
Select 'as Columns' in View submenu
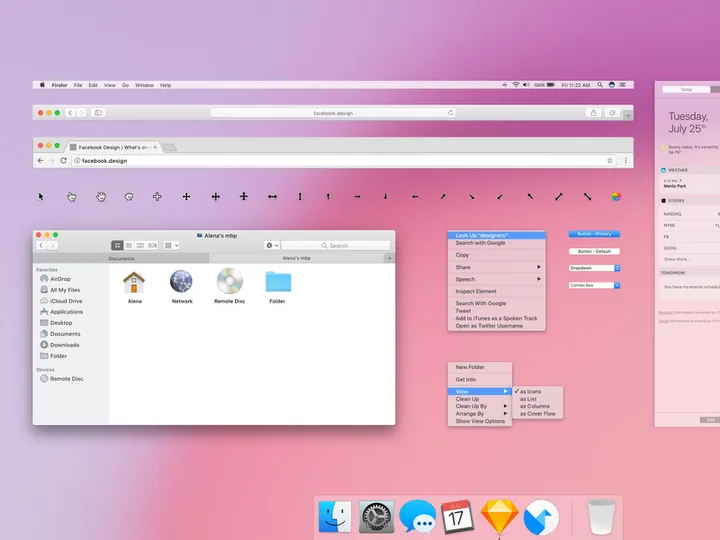[x=538, y=406]
